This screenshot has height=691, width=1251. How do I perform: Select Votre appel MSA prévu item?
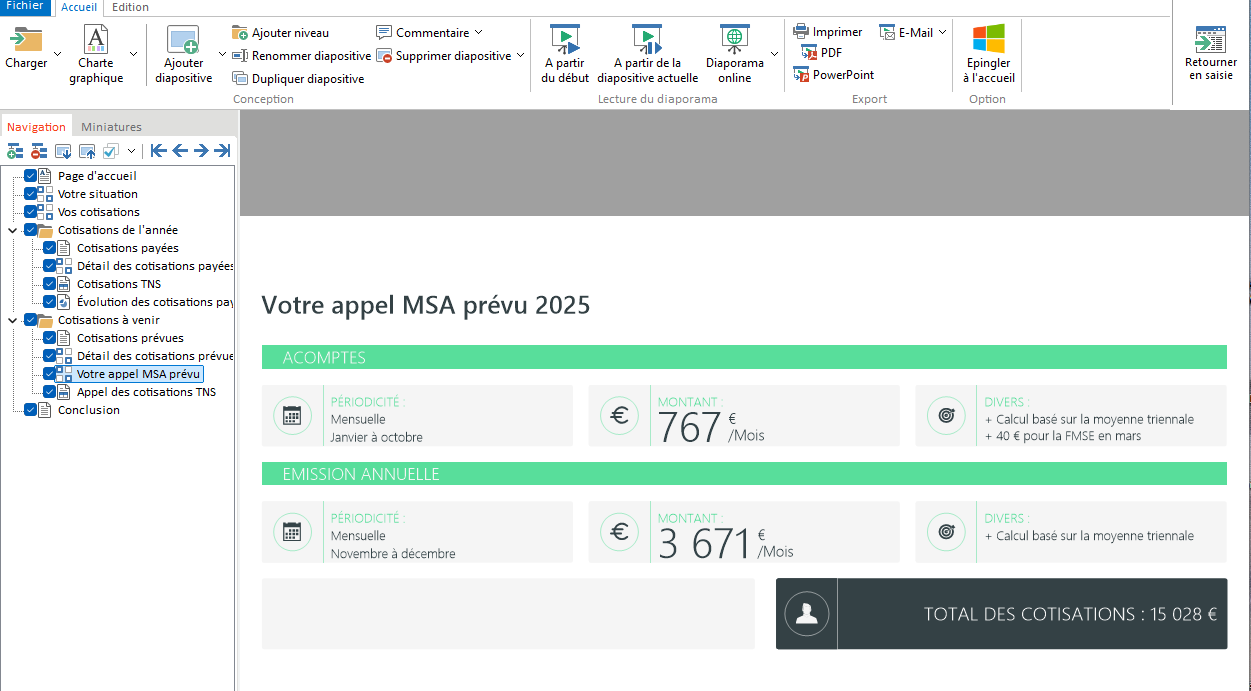tap(139, 374)
